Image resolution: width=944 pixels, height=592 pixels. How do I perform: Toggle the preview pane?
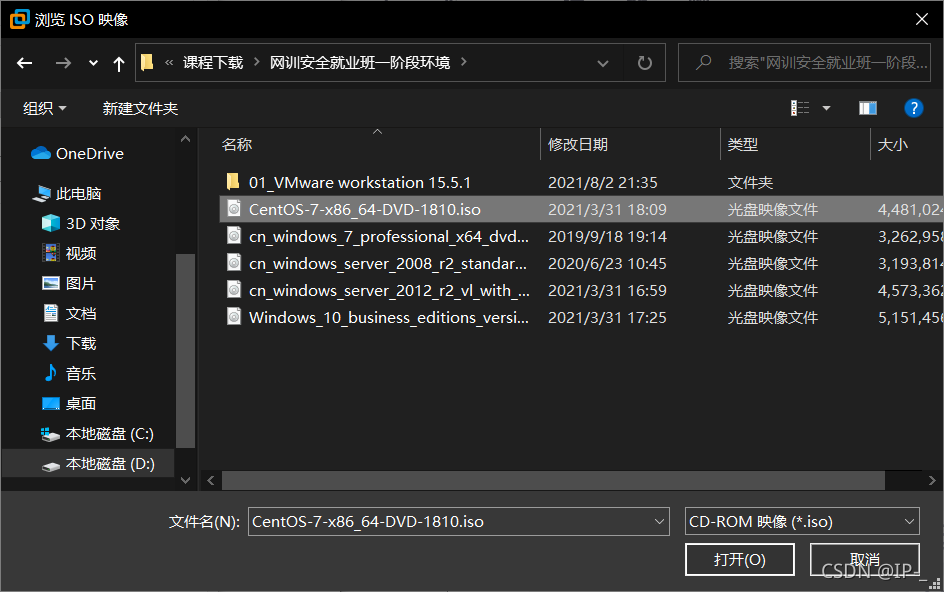pyautogui.click(x=868, y=108)
